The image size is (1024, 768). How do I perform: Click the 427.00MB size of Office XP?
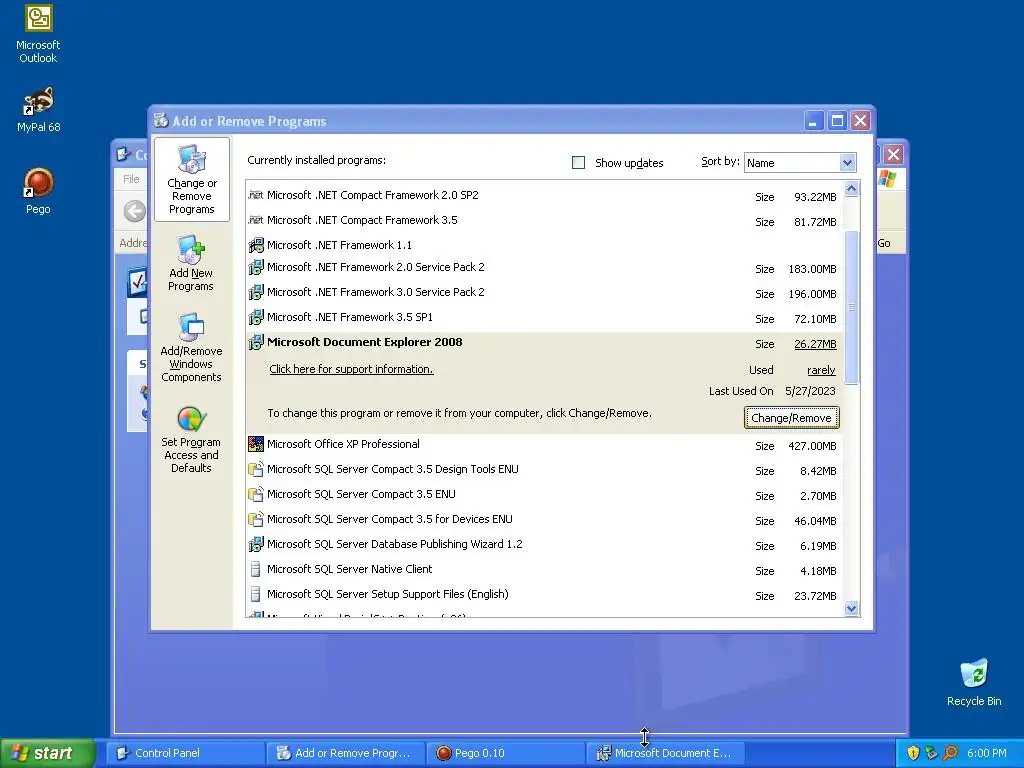point(812,446)
